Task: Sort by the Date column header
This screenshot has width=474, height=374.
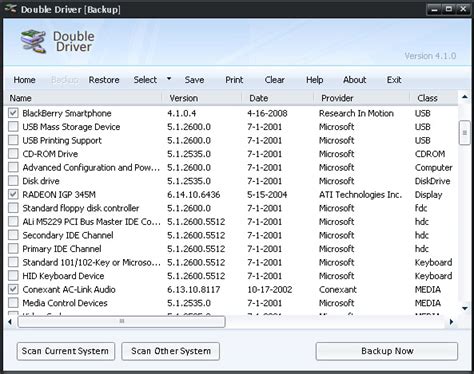Action: click(278, 98)
